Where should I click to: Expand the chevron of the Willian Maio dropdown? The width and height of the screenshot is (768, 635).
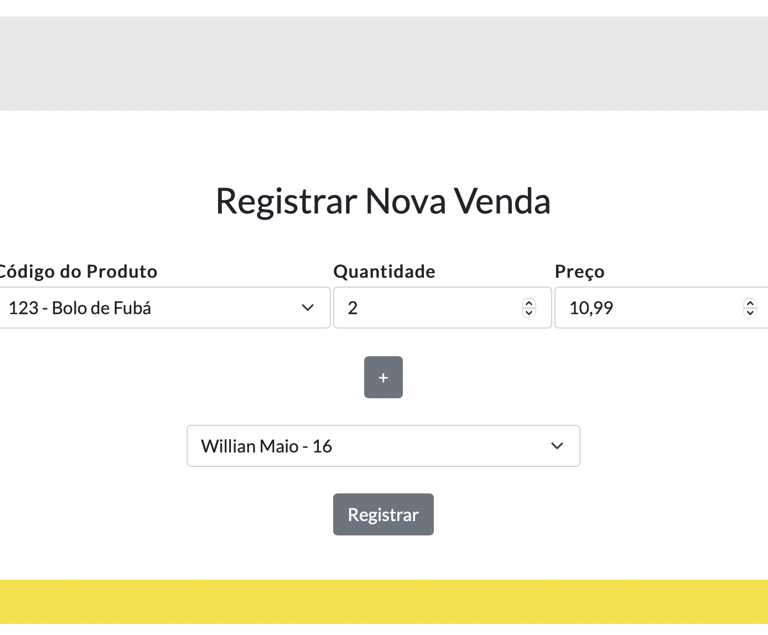point(557,446)
